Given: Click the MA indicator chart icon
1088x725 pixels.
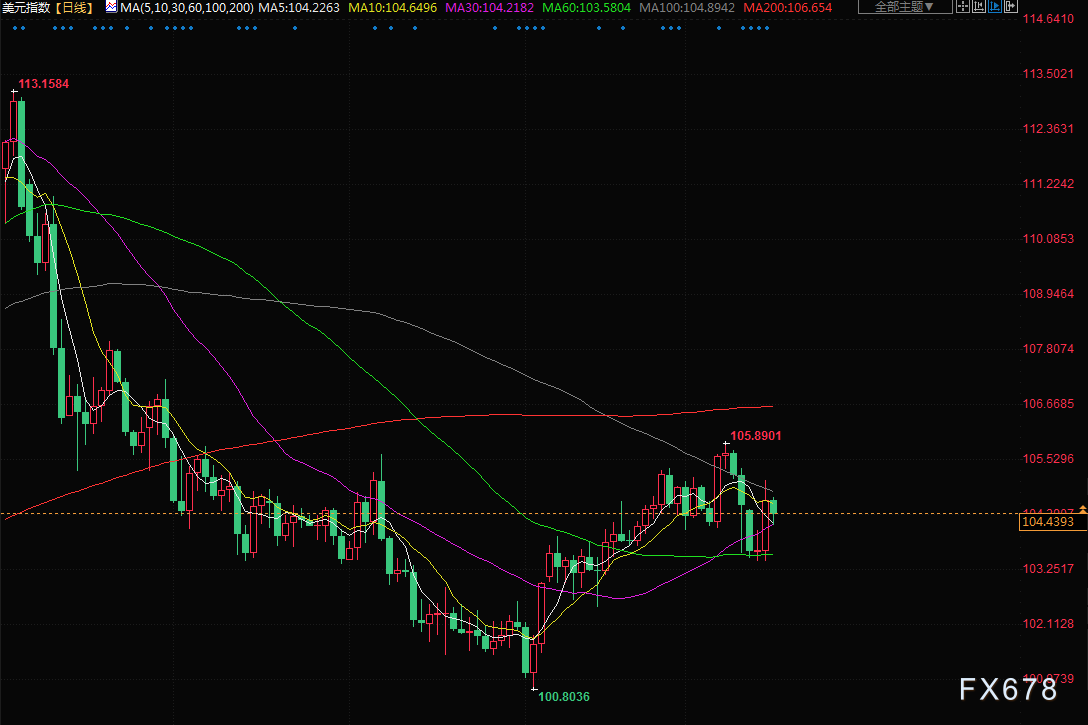Looking at the screenshot, I should [111, 7].
